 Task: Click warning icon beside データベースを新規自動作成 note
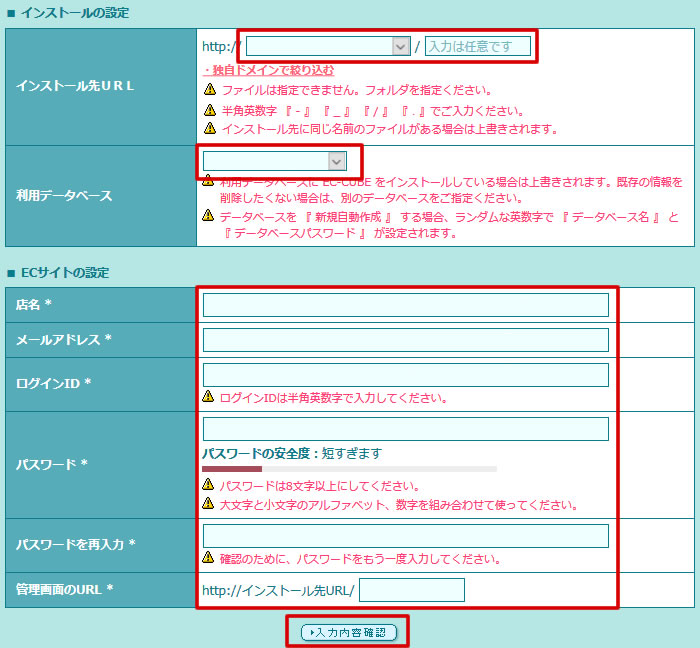point(208,216)
